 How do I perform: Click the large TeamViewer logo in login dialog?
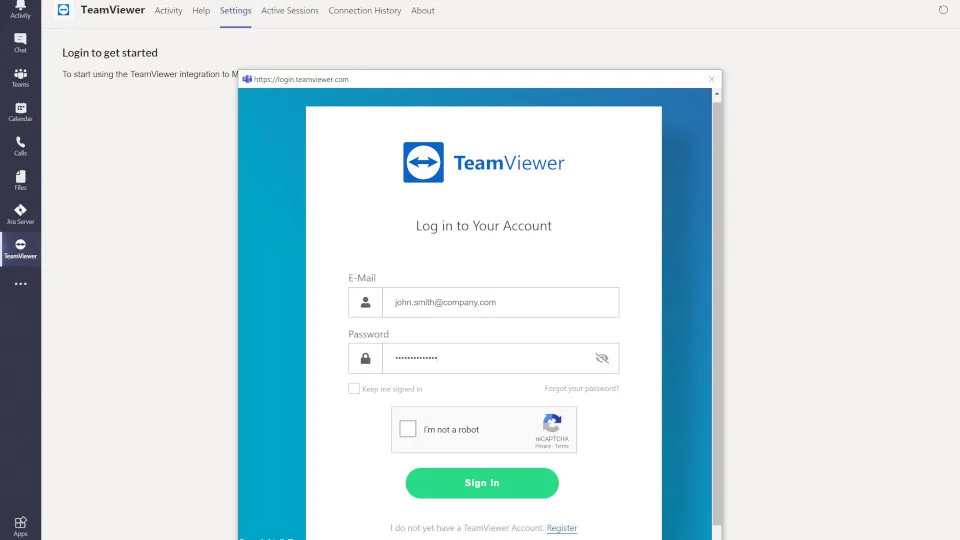484,162
